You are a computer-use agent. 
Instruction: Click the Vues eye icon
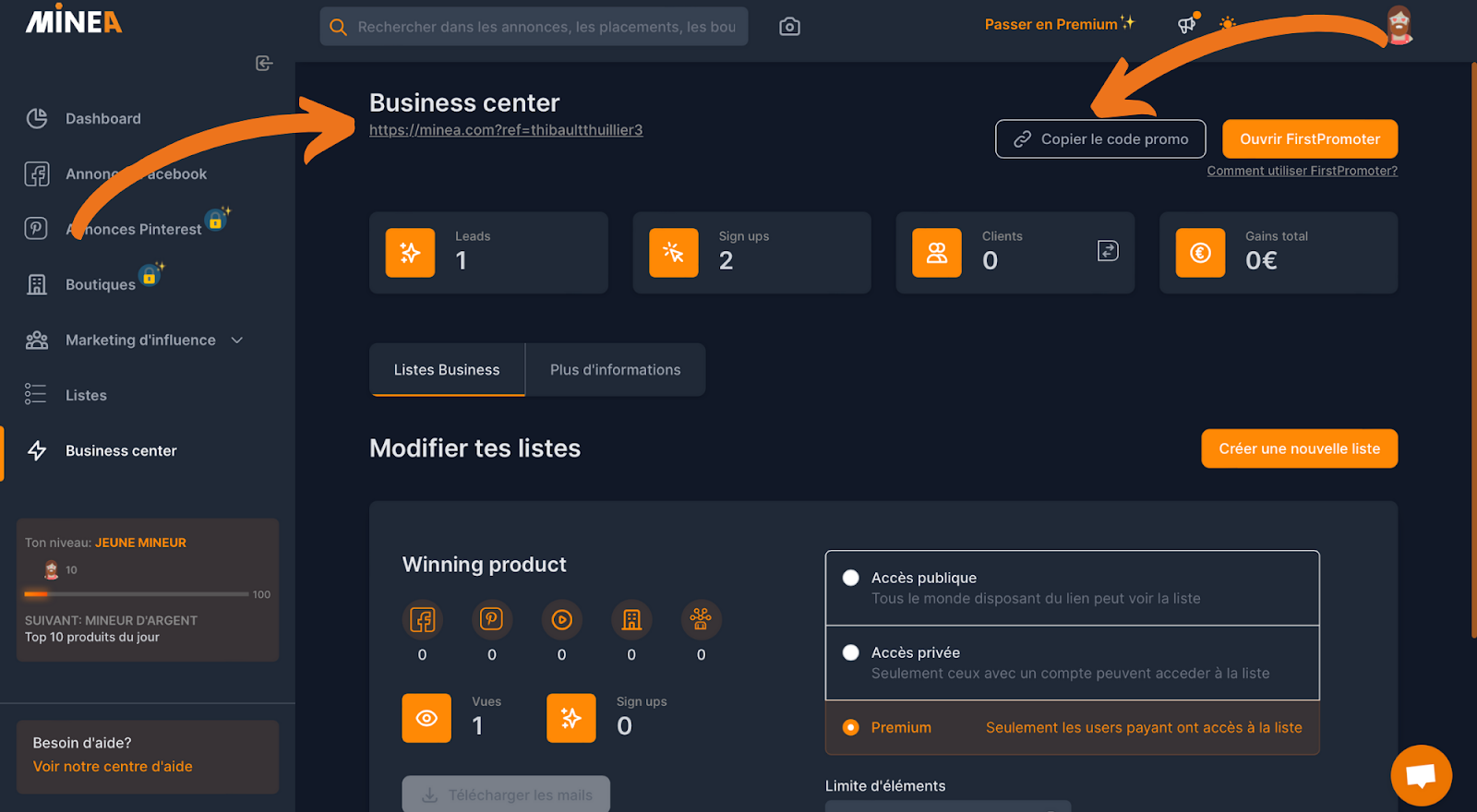[x=426, y=718]
